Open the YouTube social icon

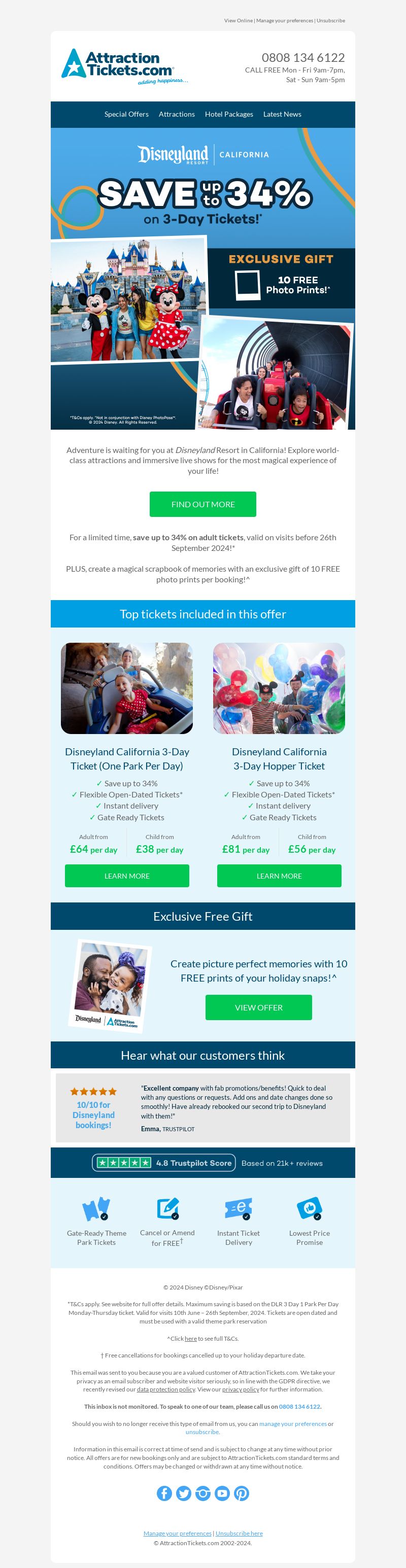pos(222,1493)
